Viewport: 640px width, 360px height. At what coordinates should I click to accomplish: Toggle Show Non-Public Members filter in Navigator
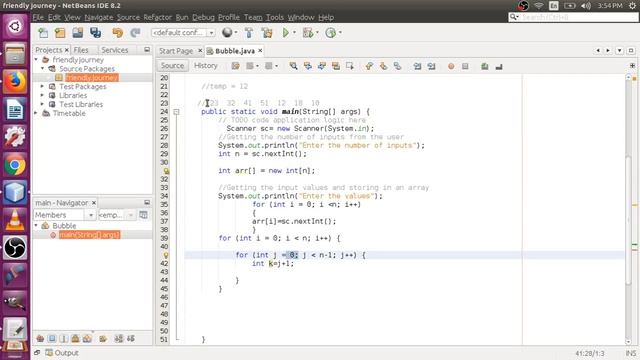click(76, 338)
